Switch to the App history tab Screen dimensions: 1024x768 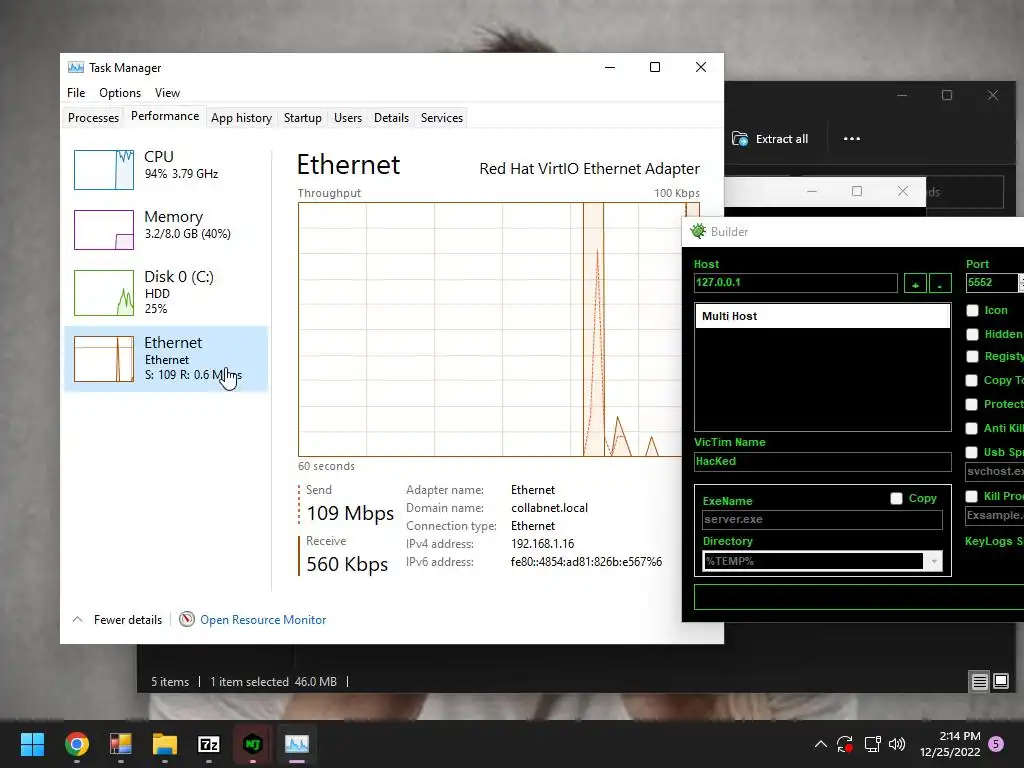pyautogui.click(x=241, y=118)
